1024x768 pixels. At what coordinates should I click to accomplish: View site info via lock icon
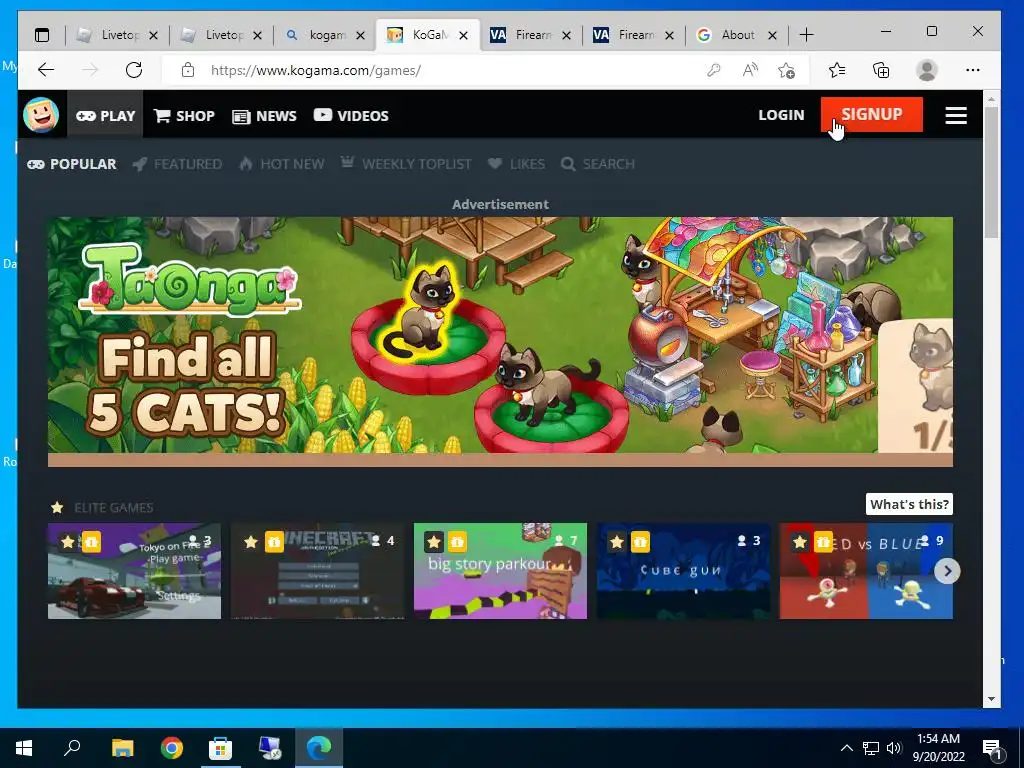click(x=188, y=70)
